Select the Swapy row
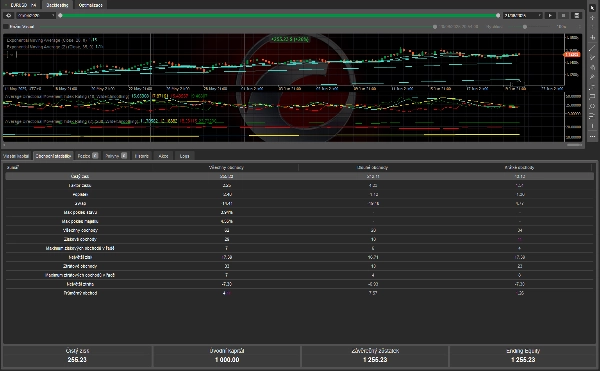The width and height of the screenshot is (600, 371). point(299,203)
